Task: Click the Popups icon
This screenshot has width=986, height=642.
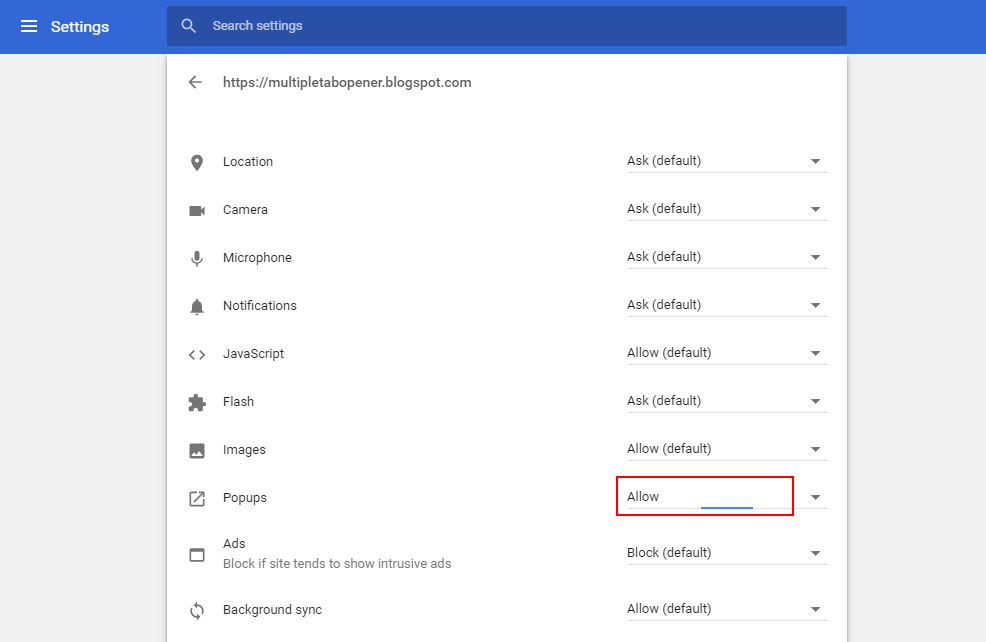Action: point(197,498)
